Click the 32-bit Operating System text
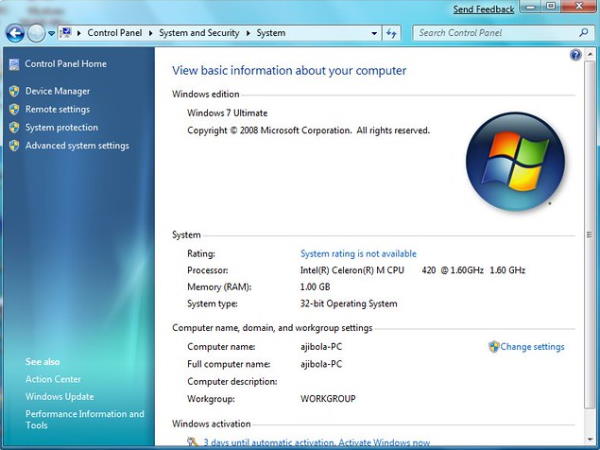600x450 pixels. point(349,304)
